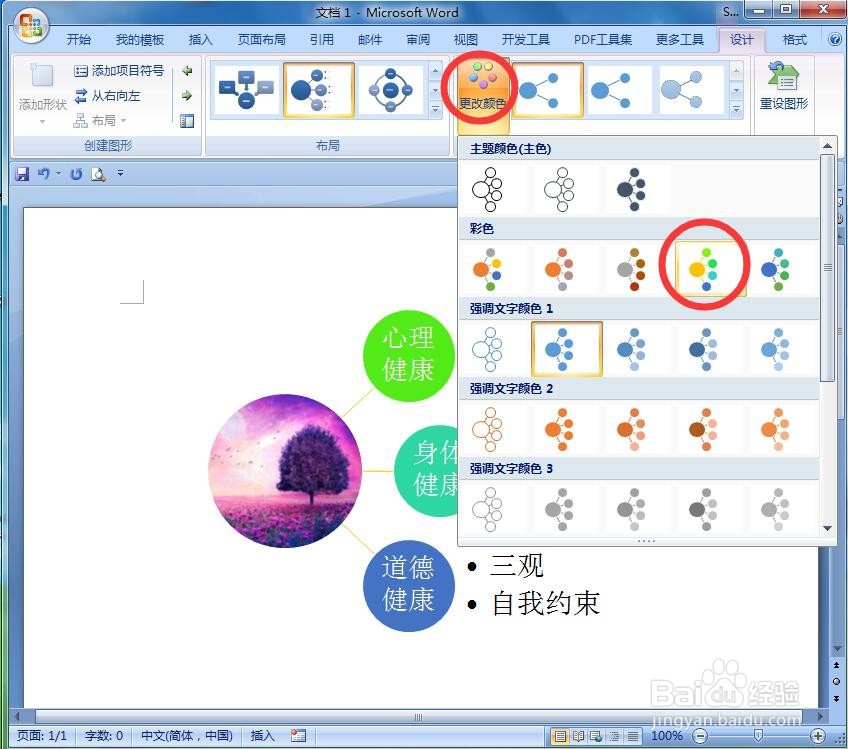
Task: Select the cycle circle layout thumbnail
Action: [390, 89]
